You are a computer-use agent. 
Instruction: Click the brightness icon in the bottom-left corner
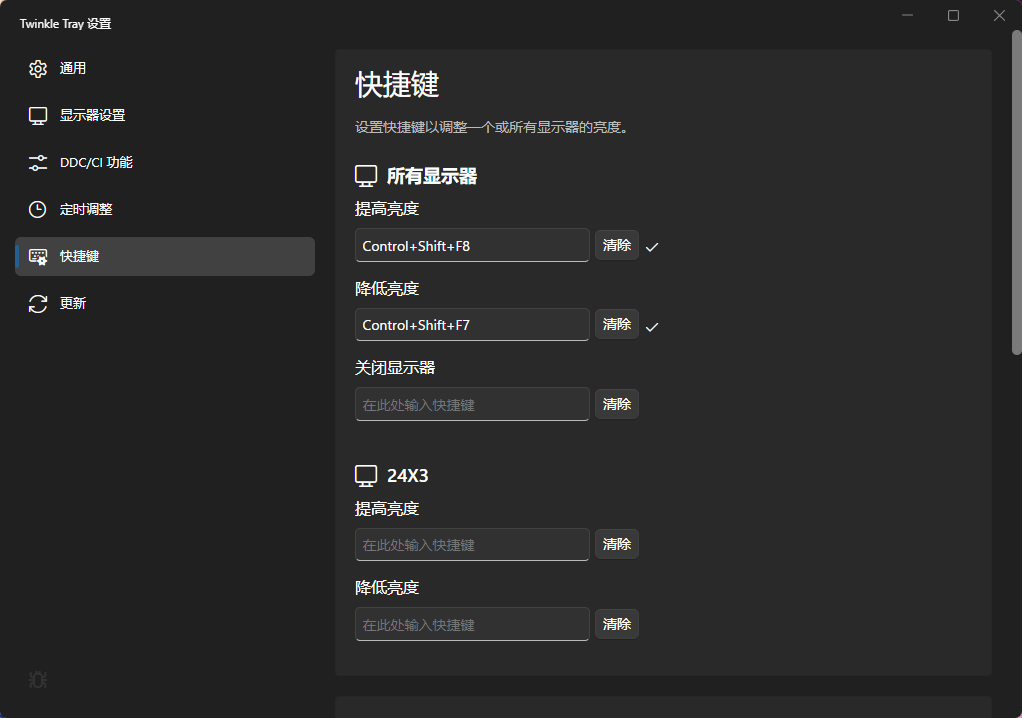tap(38, 680)
